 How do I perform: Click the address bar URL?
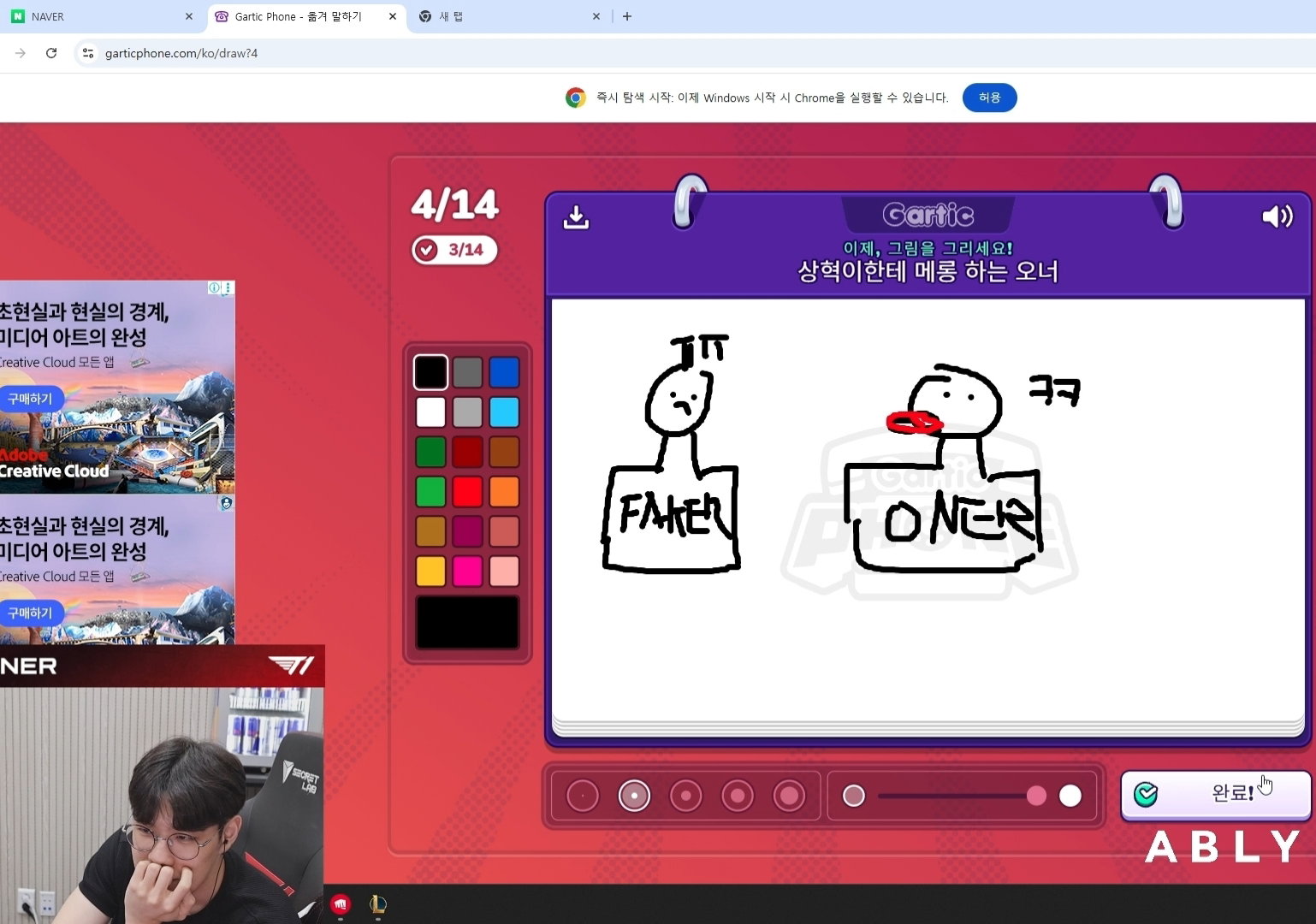[x=181, y=53]
